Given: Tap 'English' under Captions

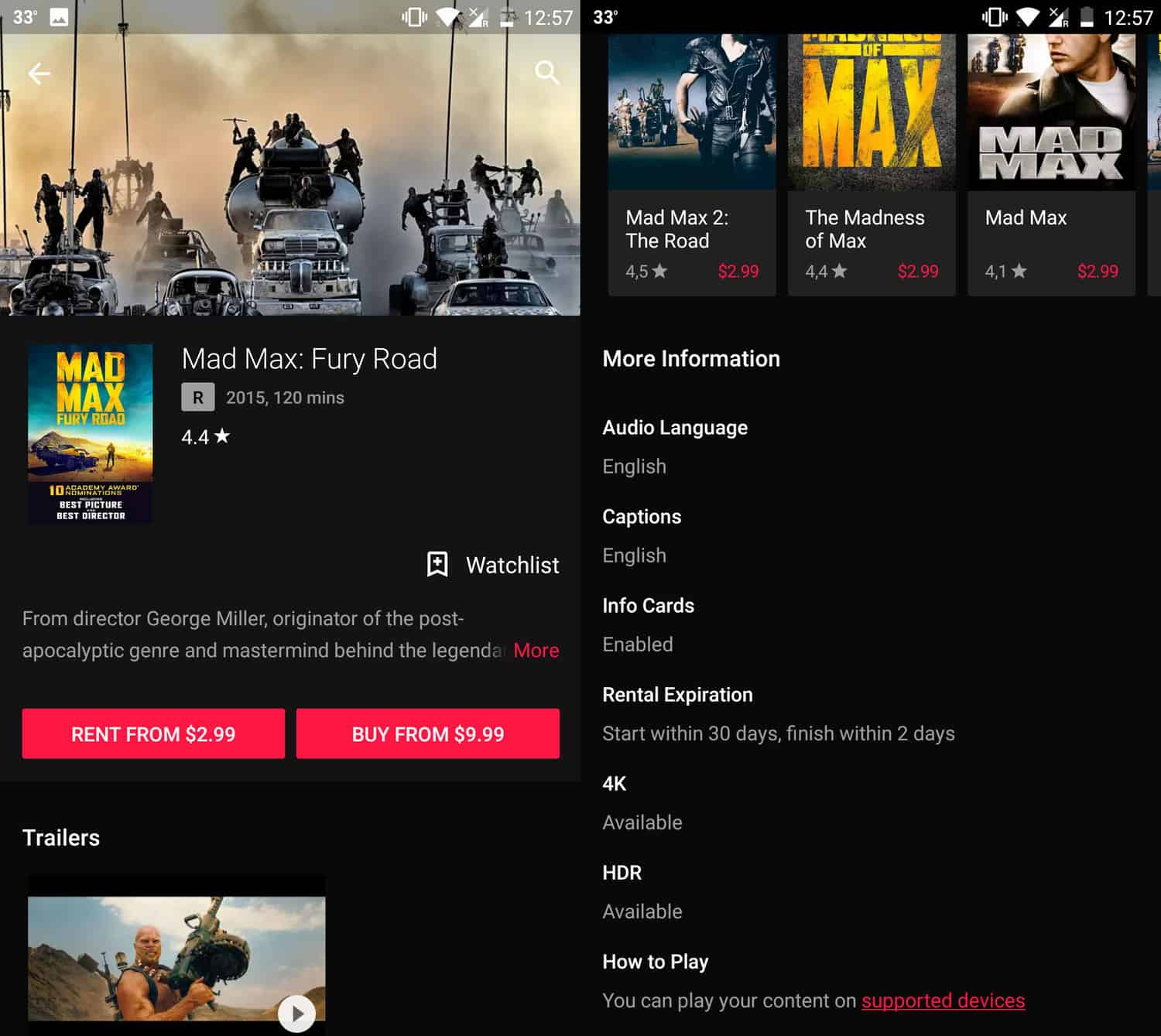Looking at the screenshot, I should [634, 556].
